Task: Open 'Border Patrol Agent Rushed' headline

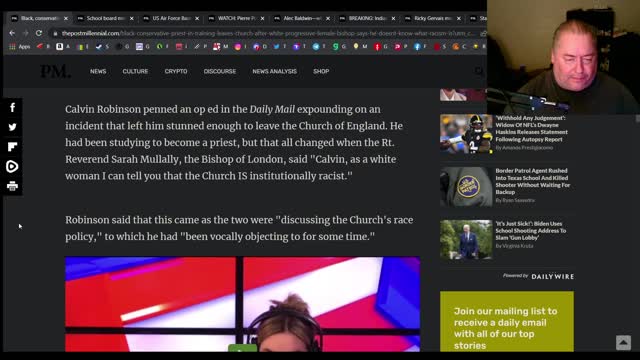Action: tap(533, 181)
